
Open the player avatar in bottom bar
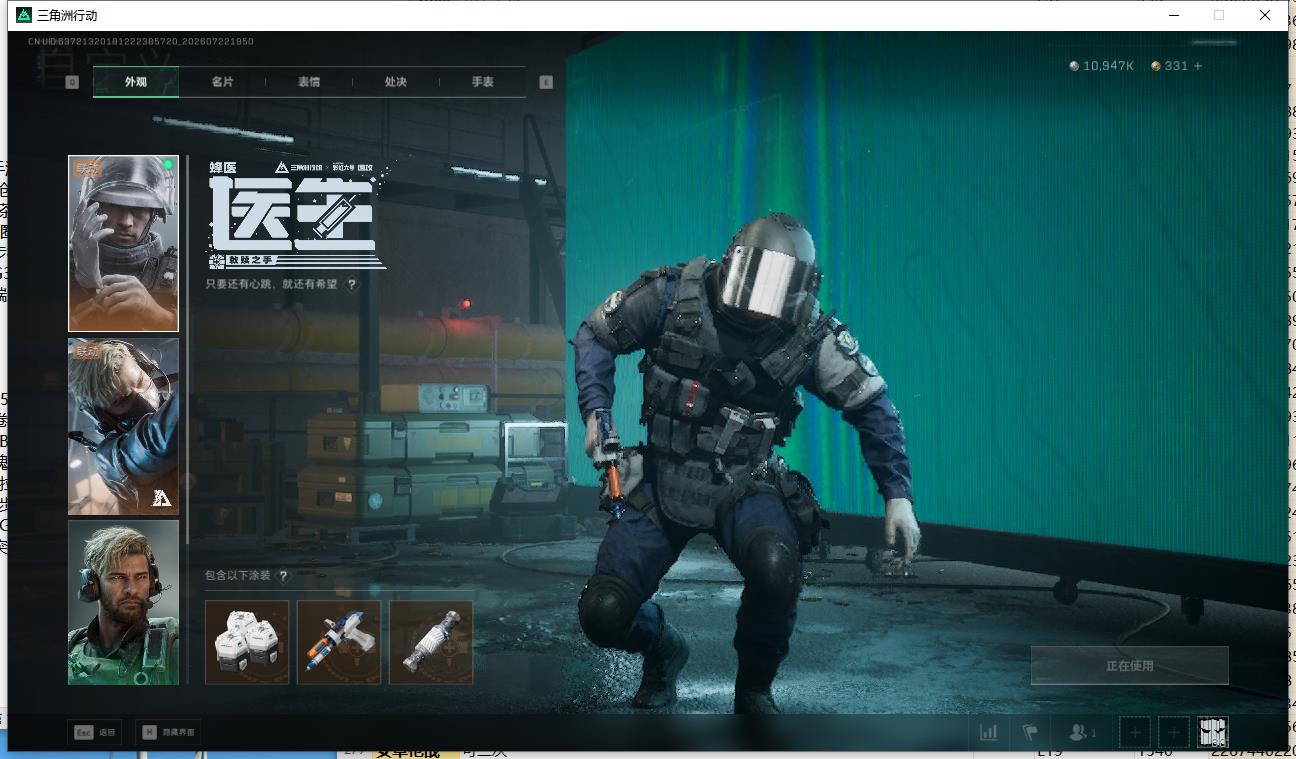pyautogui.click(x=1213, y=732)
